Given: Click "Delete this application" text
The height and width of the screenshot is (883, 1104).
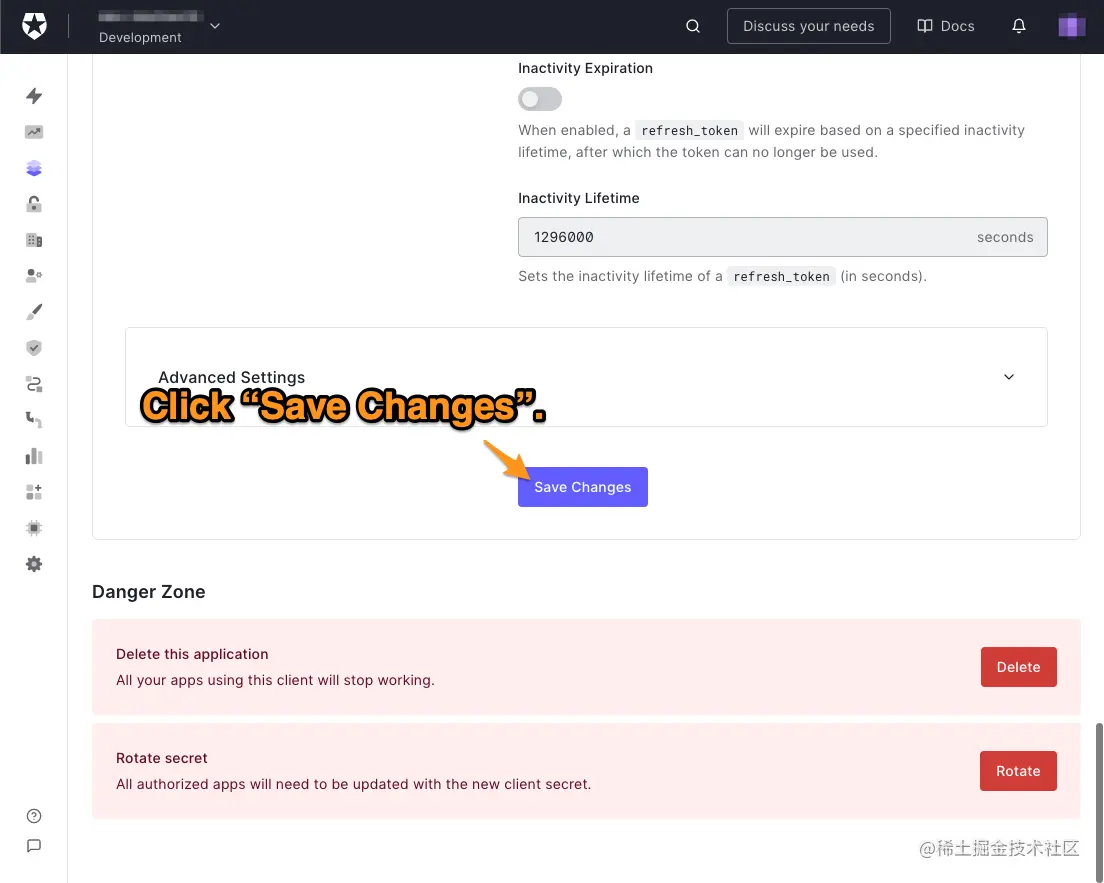Looking at the screenshot, I should (x=192, y=654).
